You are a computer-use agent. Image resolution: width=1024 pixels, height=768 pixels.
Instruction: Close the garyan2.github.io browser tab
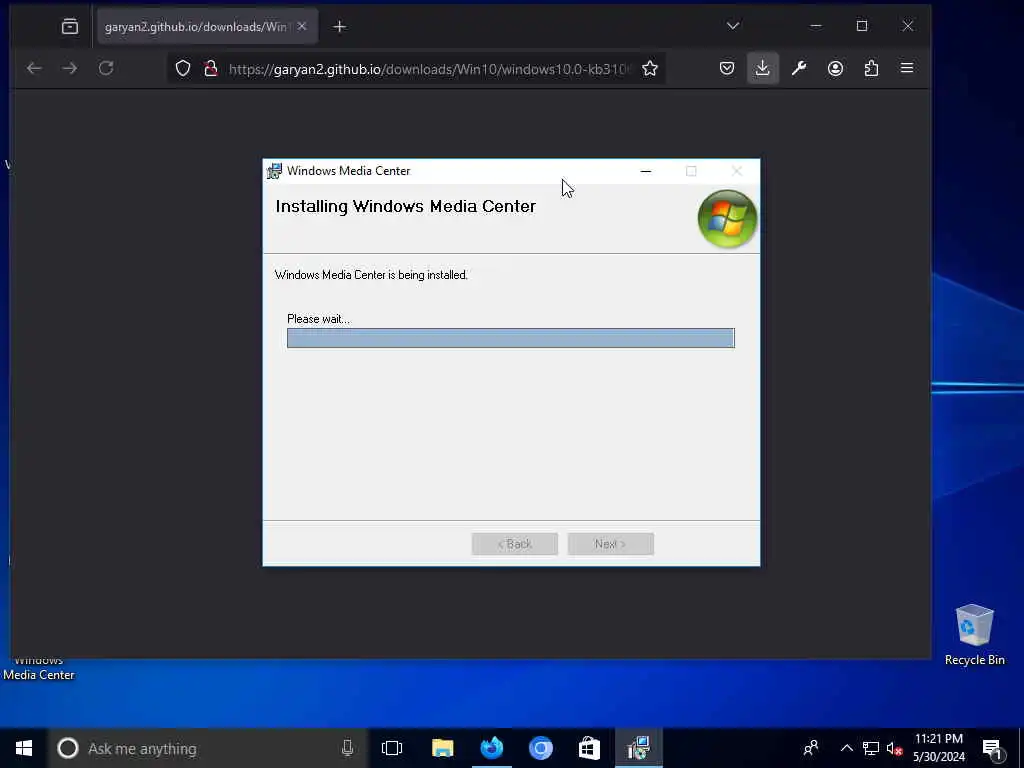click(302, 26)
